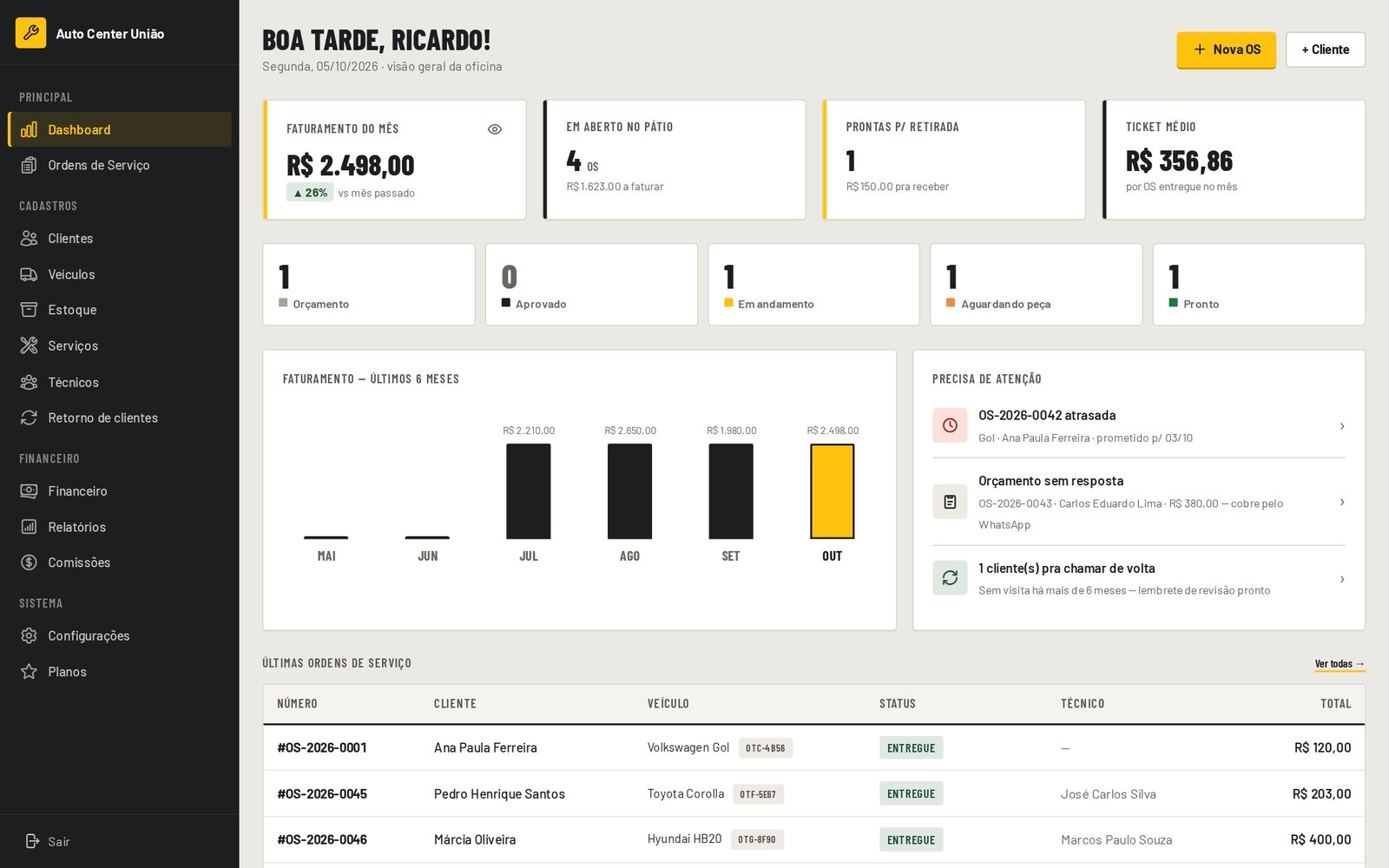Click the Veículos truck icon
The height and width of the screenshot is (868, 1389).
29,274
